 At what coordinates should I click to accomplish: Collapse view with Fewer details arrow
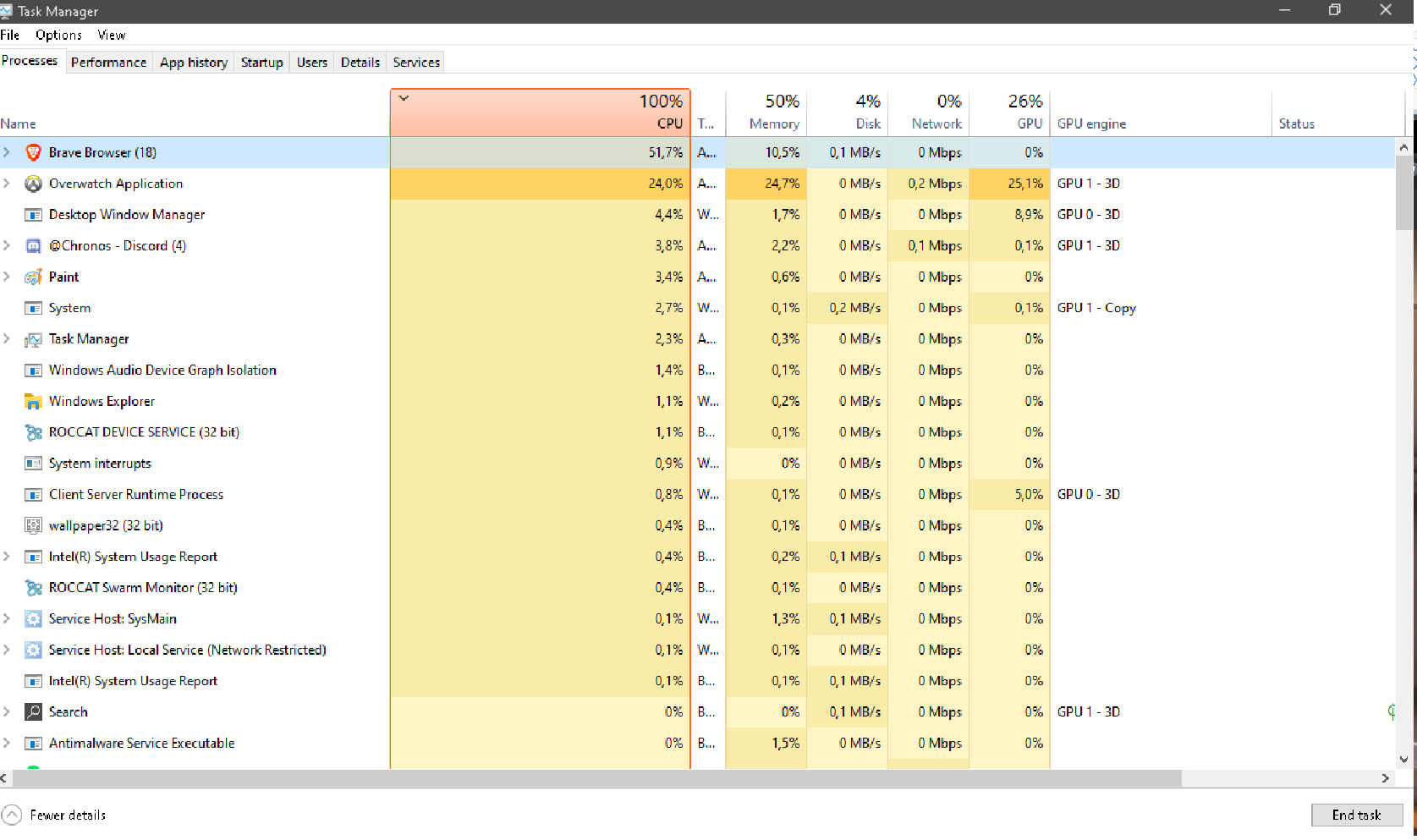tap(12, 815)
